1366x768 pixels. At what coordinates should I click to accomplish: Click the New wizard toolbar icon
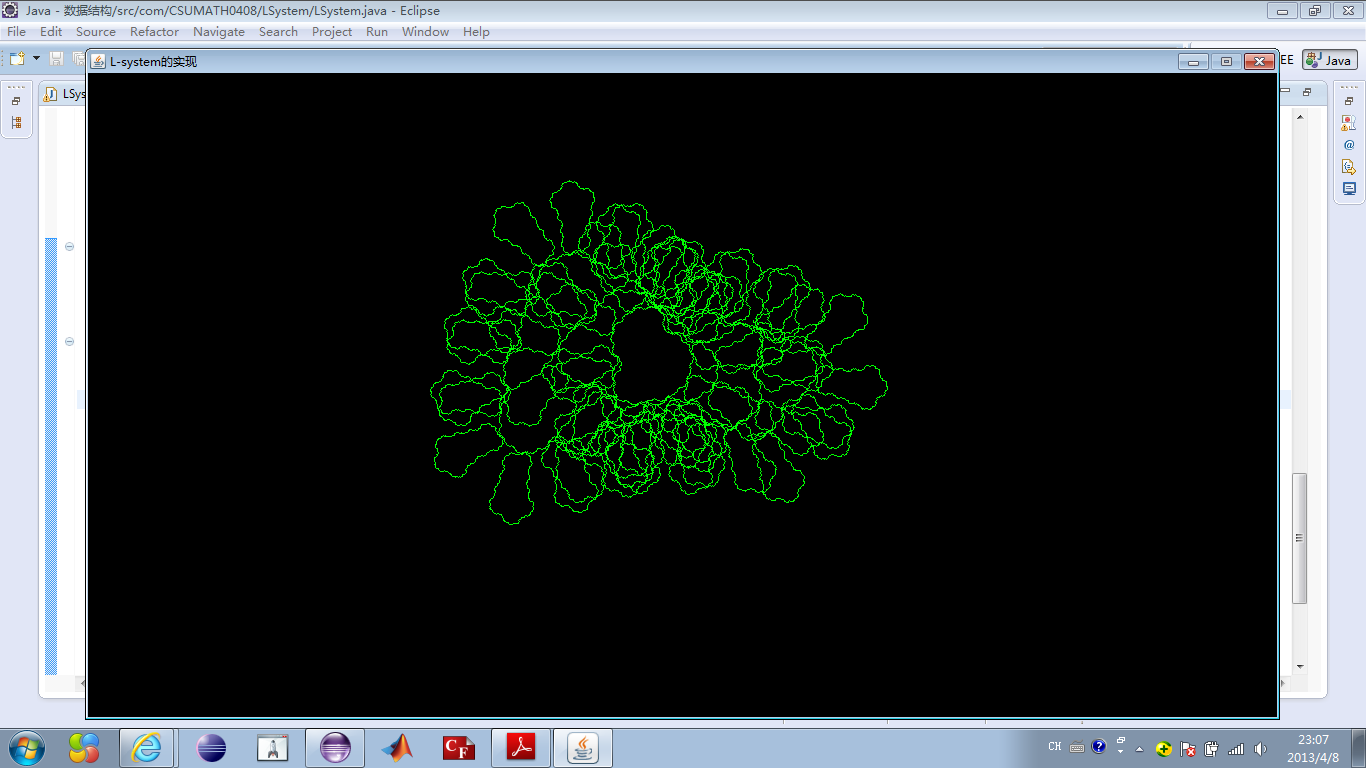[17, 59]
